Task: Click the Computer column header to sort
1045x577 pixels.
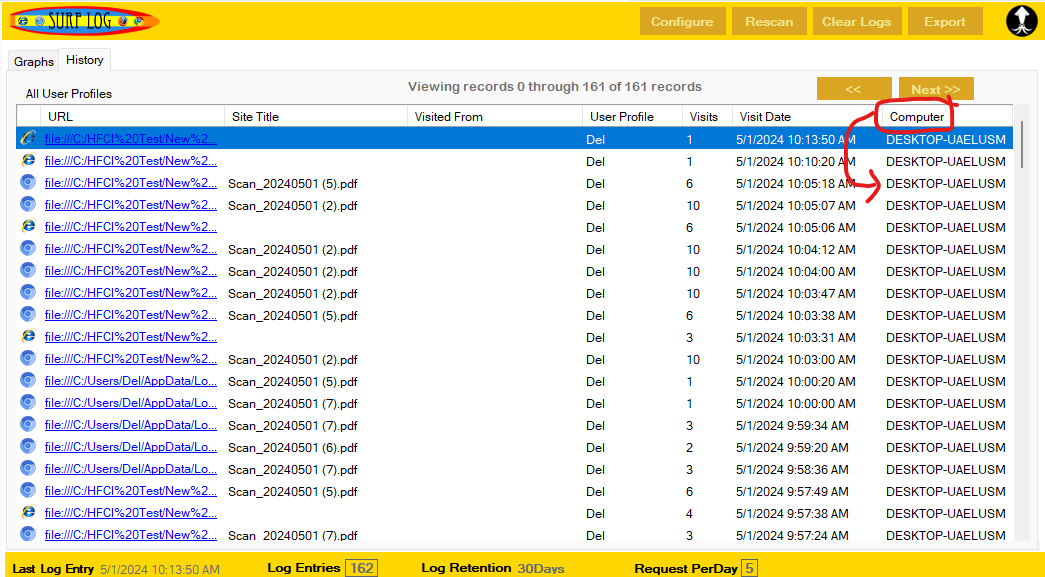Action: 913,116
